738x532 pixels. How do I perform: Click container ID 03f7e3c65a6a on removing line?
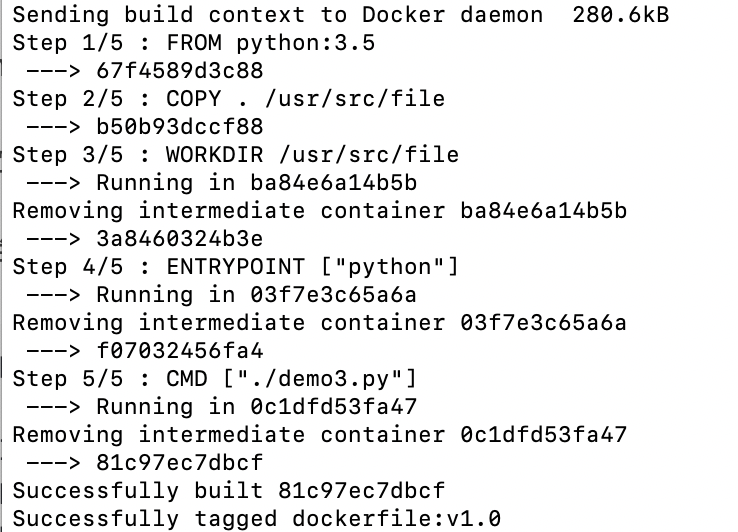click(543, 323)
